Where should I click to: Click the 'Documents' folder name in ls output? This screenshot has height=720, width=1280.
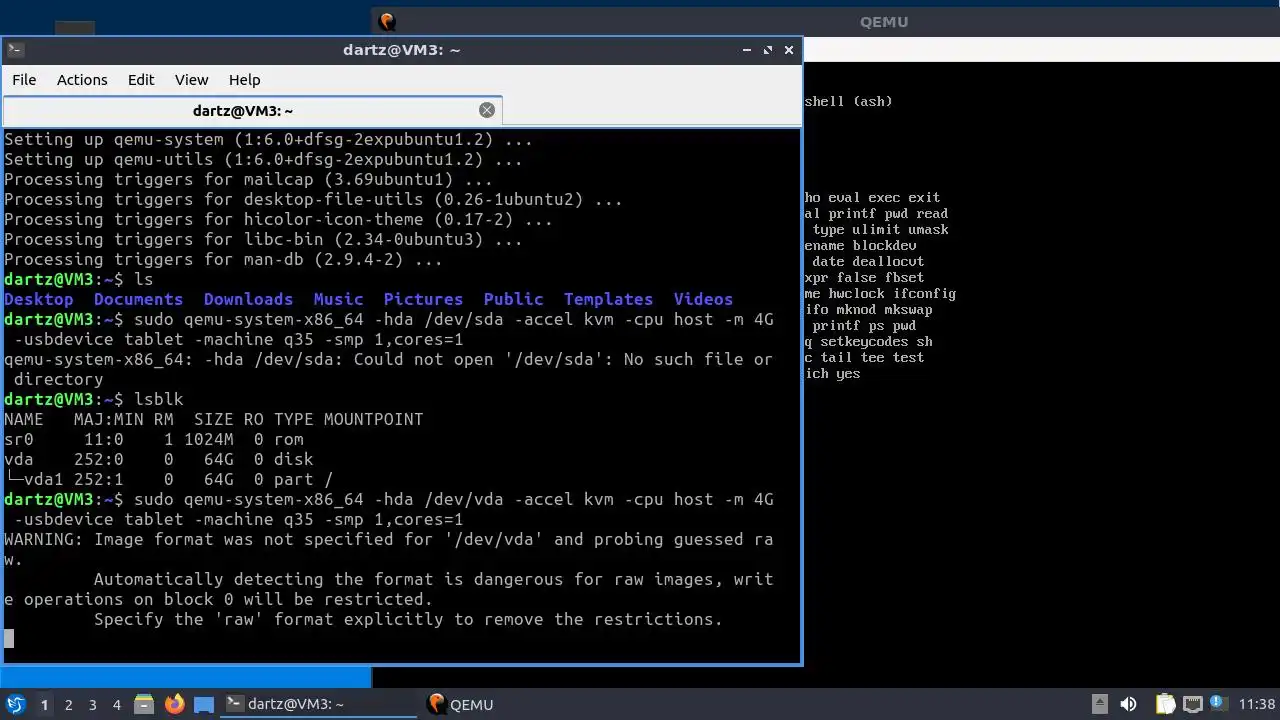[x=139, y=299]
